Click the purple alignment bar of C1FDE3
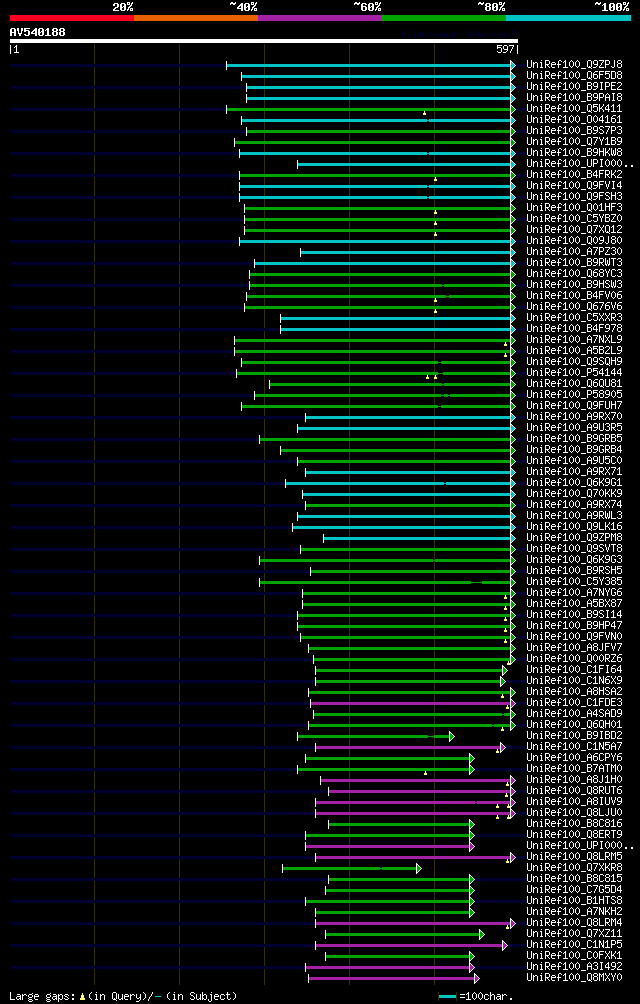The height and width of the screenshot is (1004, 640). point(413,703)
